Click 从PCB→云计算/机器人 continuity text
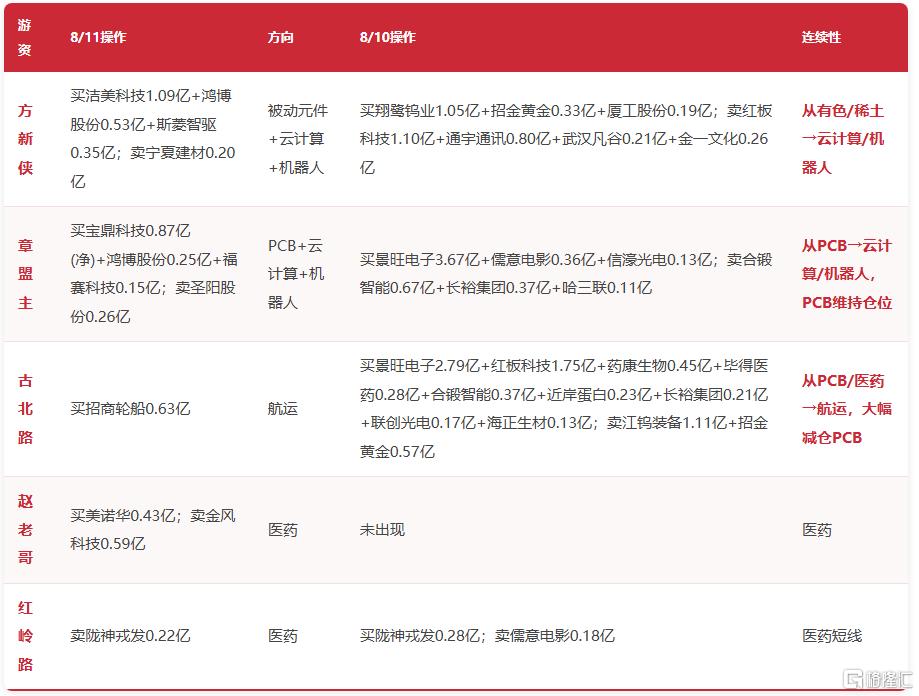This screenshot has height=696, width=919. click(847, 274)
